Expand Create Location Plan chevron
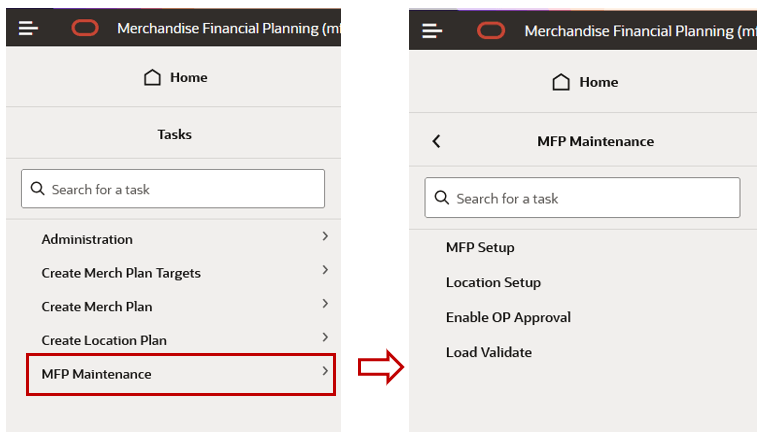768x442 pixels. (x=325, y=337)
